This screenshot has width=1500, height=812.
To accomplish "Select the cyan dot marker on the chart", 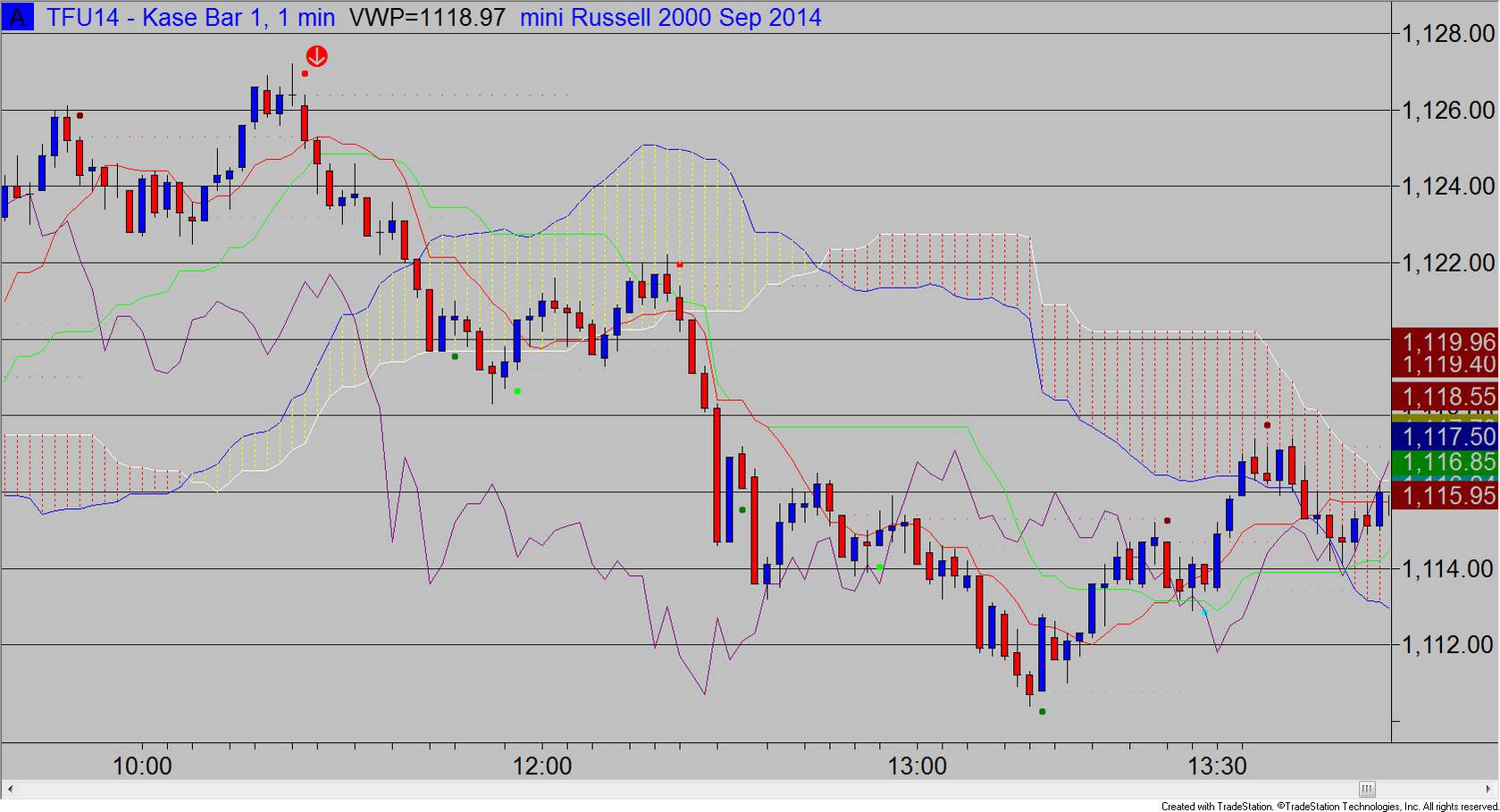I will [1204, 612].
